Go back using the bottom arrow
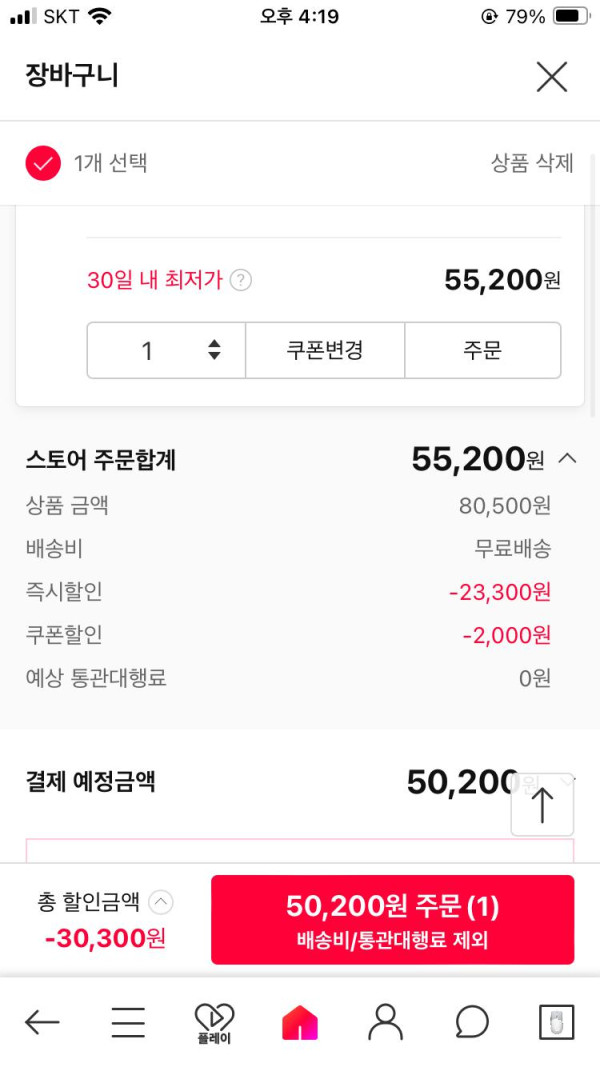The height and width of the screenshot is (1067, 600). click(x=42, y=1022)
